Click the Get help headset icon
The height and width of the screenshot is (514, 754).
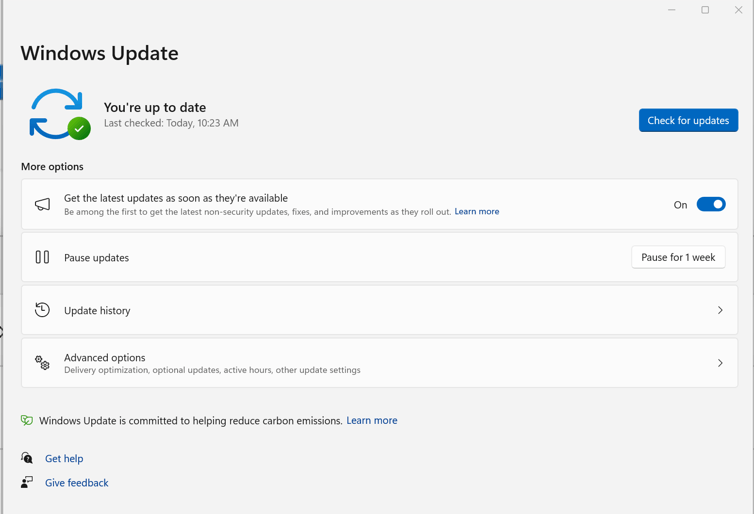(x=27, y=458)
